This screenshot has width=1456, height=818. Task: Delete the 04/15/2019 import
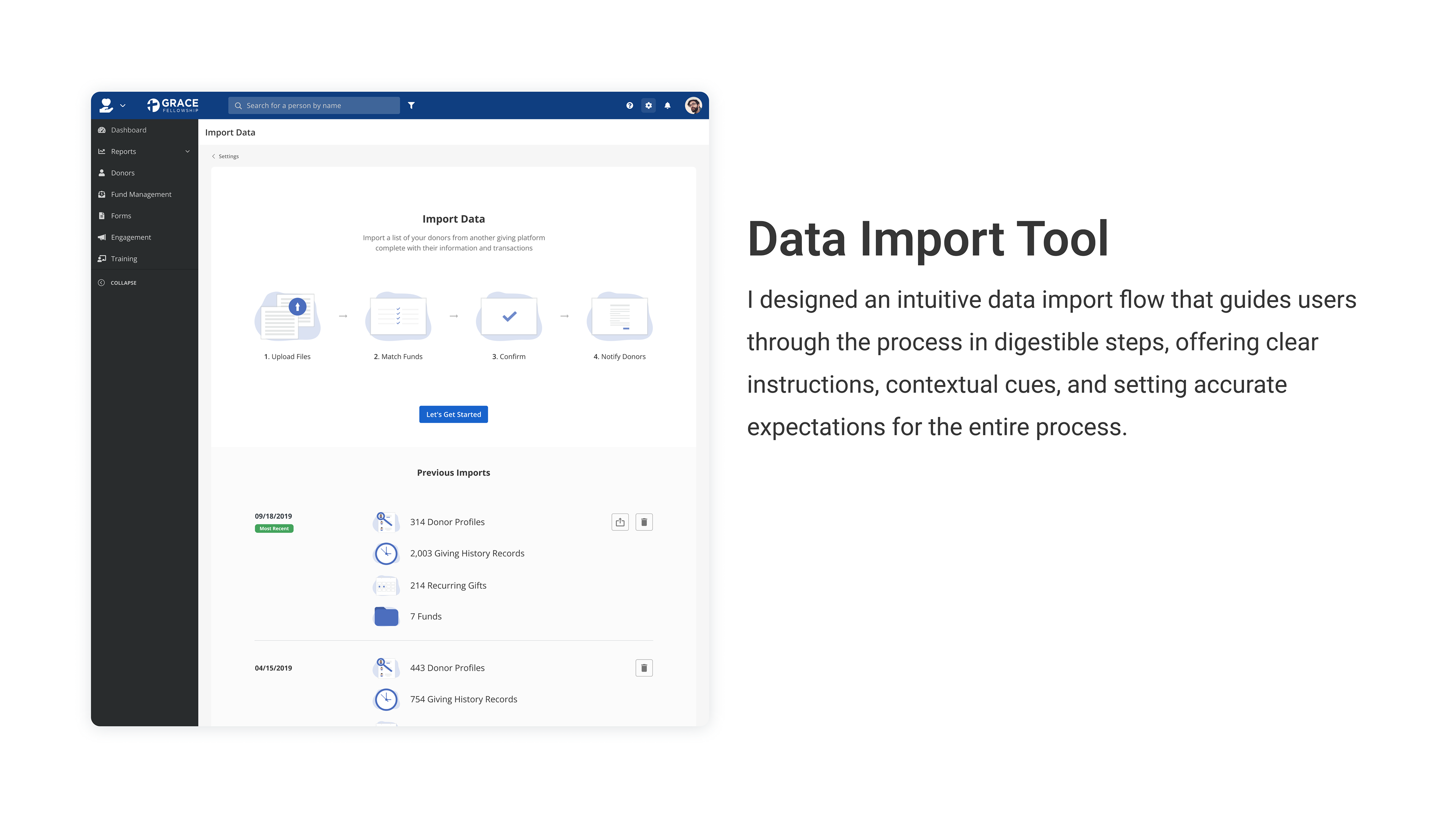pyautogui.click(x=644, y=668)
